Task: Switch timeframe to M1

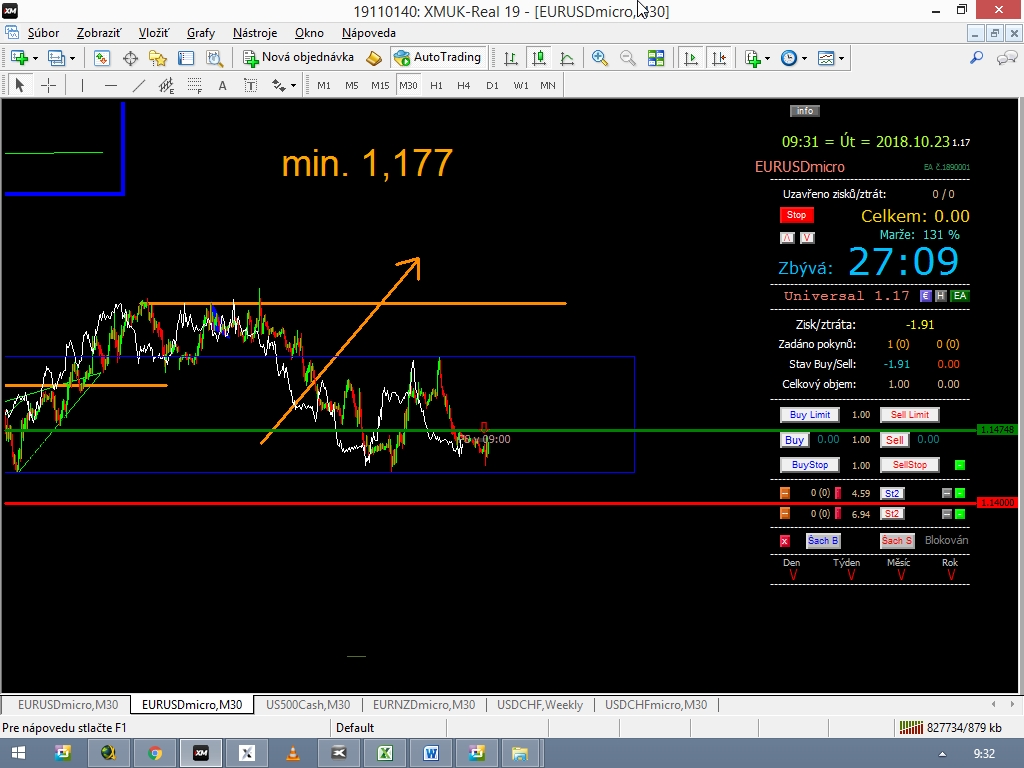Action: point(324,85)
